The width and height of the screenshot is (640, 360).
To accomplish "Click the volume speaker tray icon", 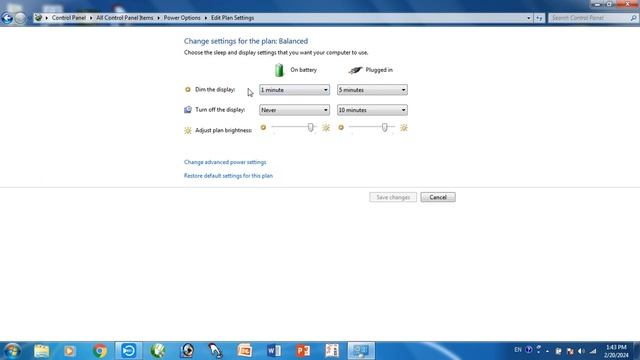I will tap(582, 351).
